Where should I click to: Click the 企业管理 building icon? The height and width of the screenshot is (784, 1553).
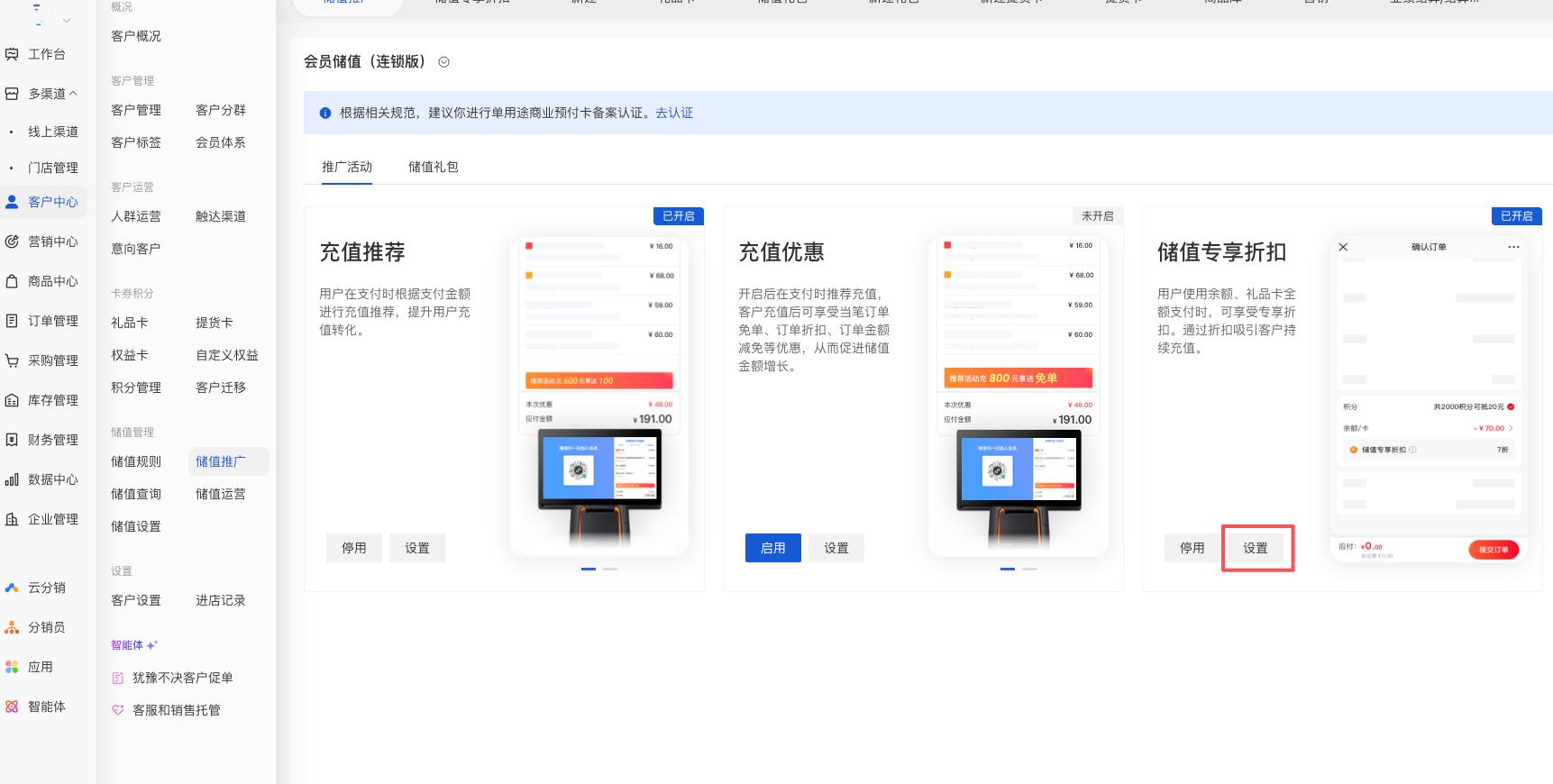tap(12, 519)
